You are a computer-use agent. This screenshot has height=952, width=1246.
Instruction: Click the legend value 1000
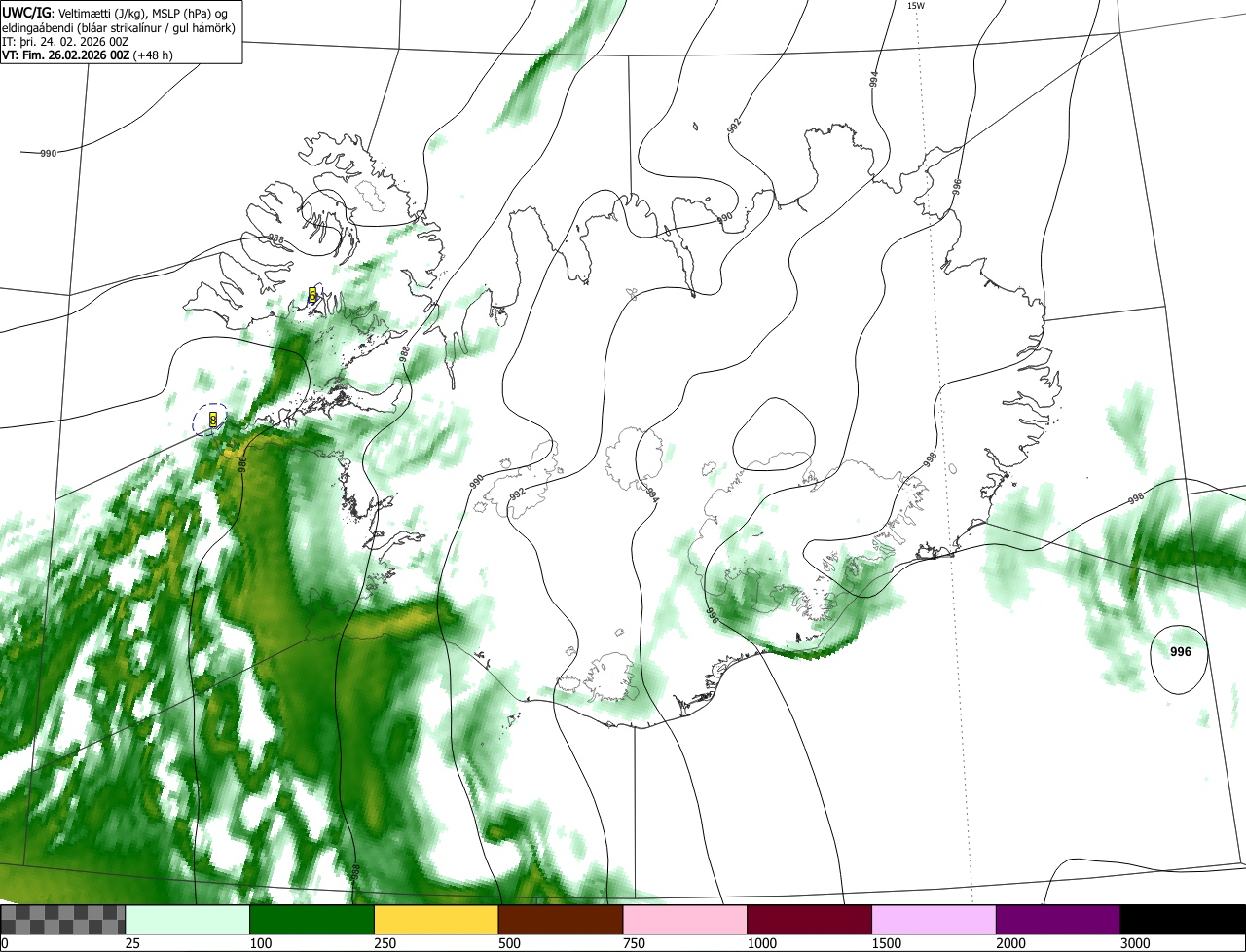point(762,943)
